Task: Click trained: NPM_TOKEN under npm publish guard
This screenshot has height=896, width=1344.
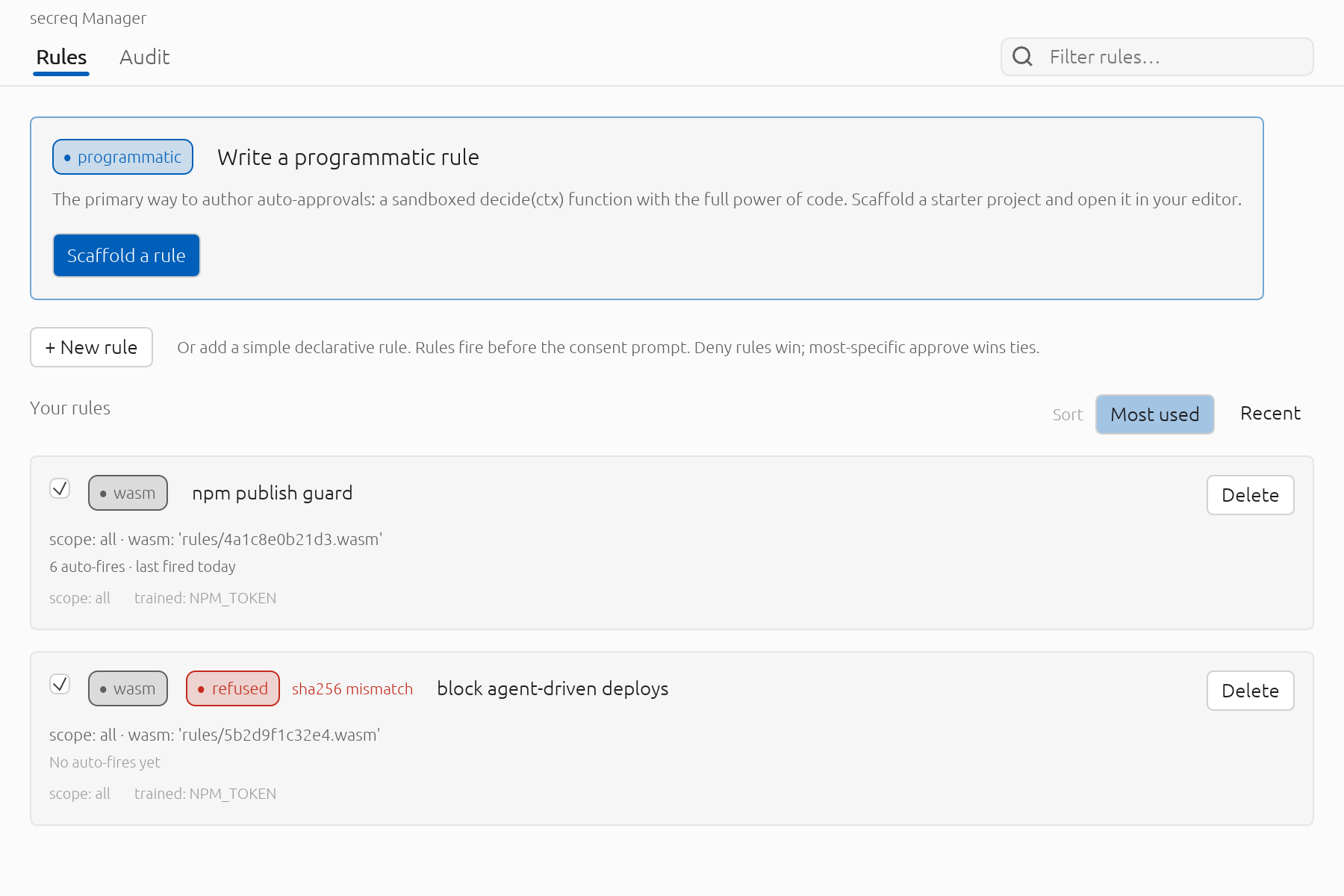Action: (205, 598)
